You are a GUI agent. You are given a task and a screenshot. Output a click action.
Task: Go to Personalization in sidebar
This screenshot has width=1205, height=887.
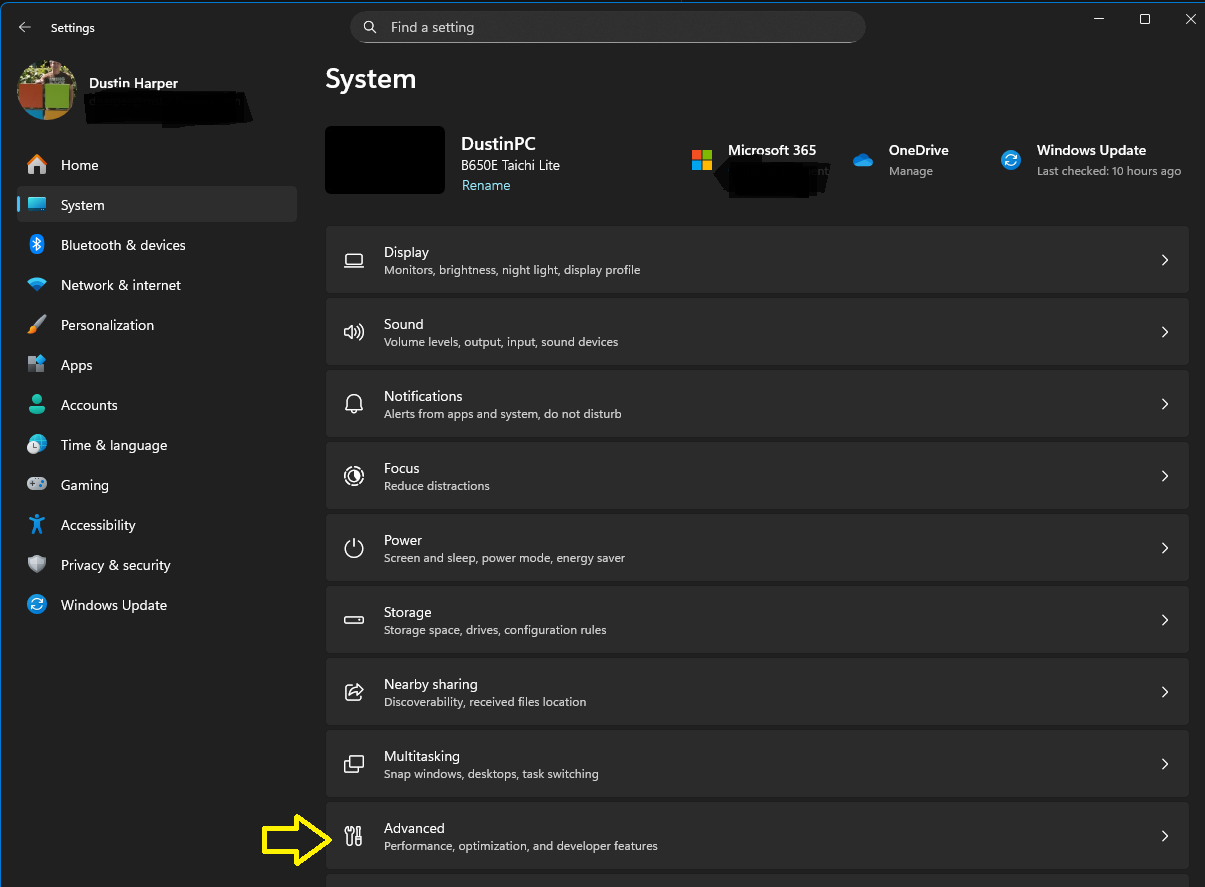107,325
